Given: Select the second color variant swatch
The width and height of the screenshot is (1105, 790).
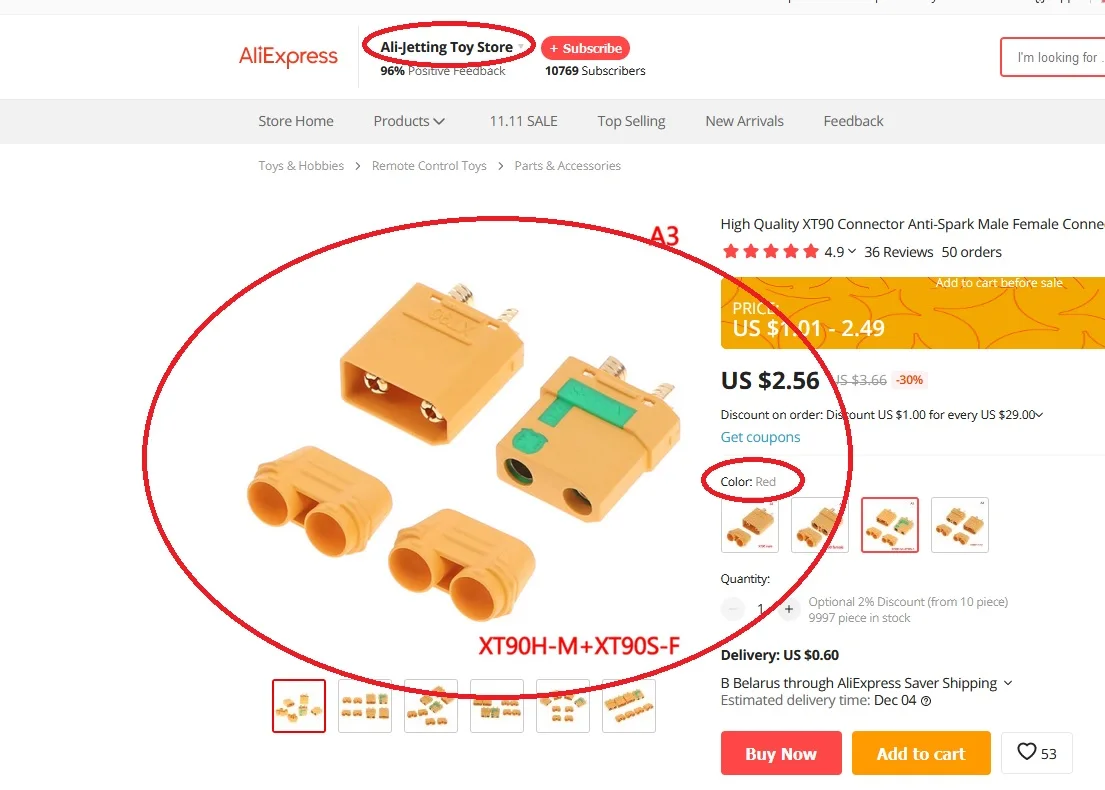Looking at the screenshot, I should (x=820, y=525).
